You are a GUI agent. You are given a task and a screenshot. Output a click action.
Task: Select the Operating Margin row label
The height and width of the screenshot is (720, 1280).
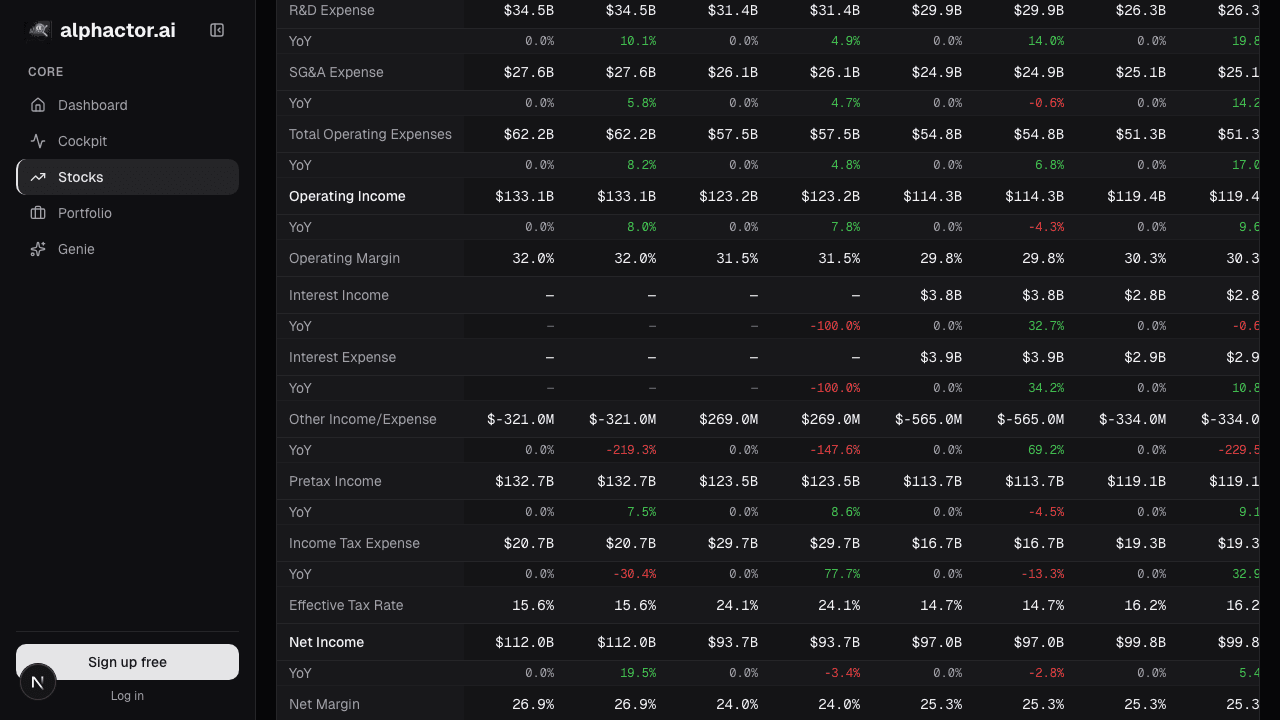[344, 258]
